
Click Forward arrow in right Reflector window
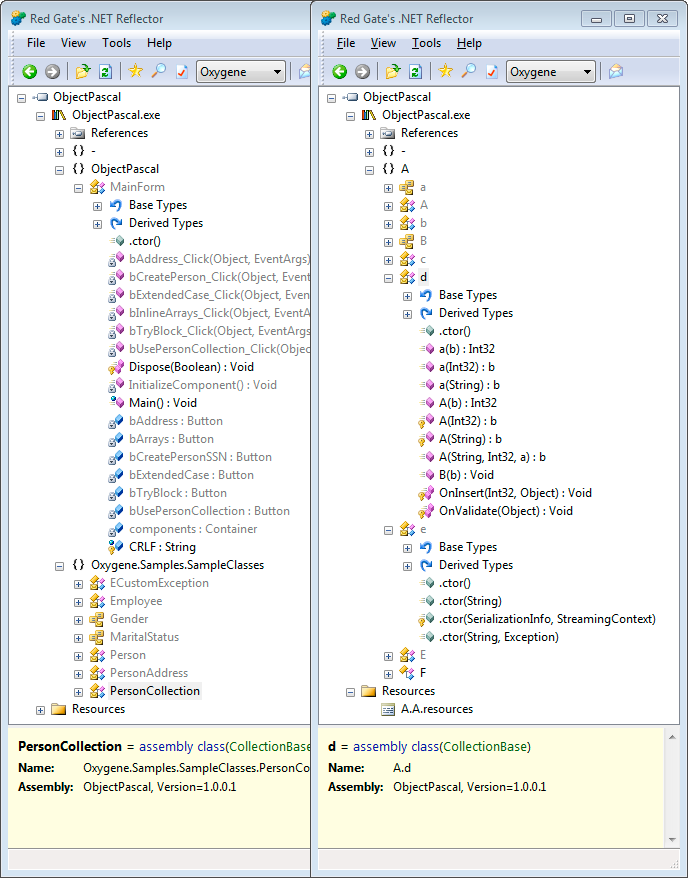click(362, 72)
